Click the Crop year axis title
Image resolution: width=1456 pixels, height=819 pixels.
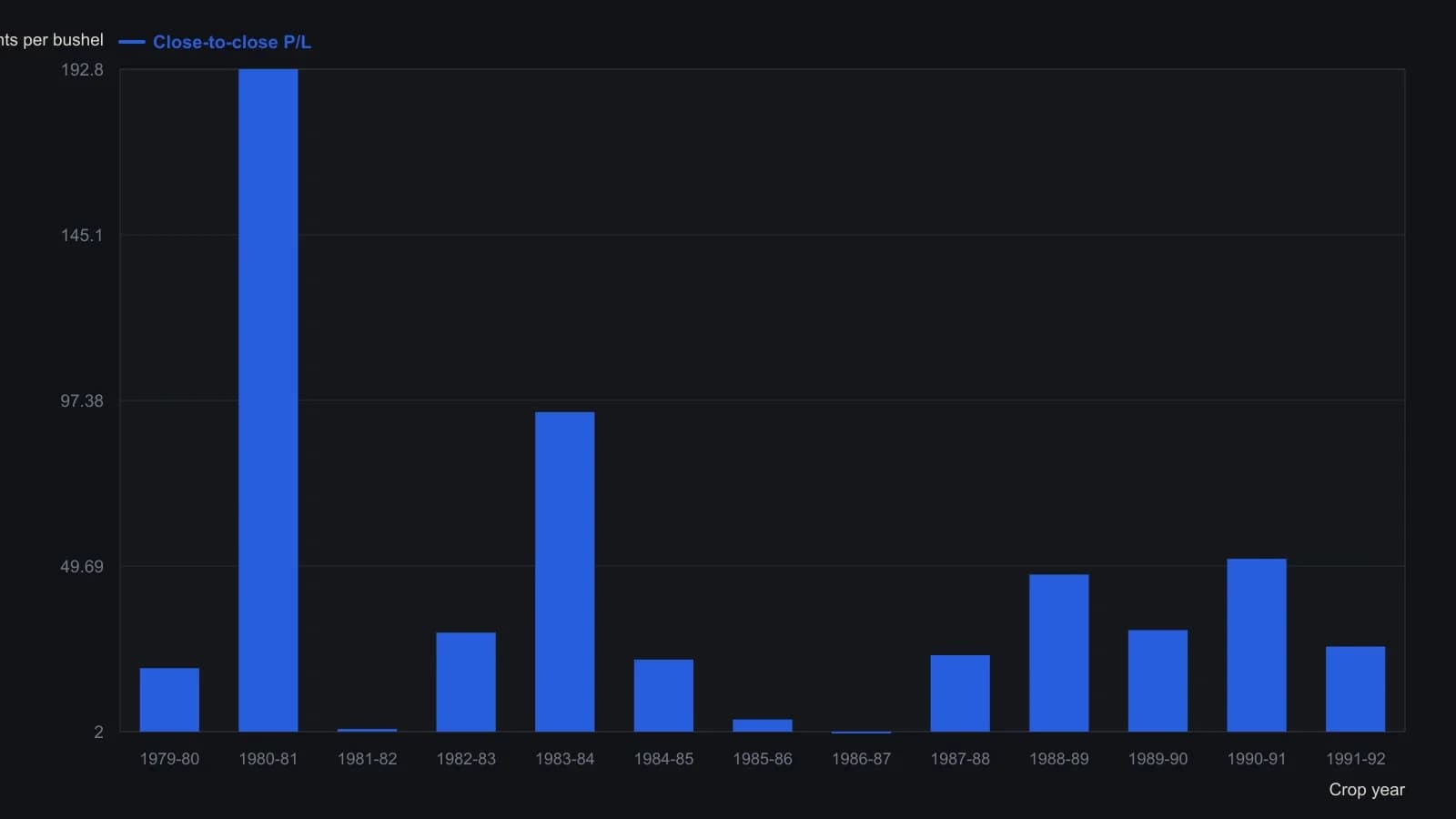coord(1367,790)
